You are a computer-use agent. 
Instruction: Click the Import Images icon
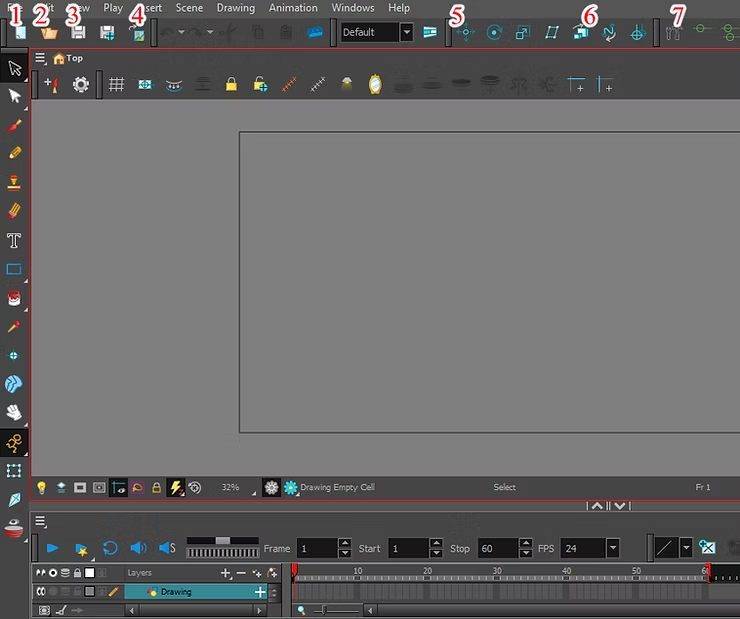point(137,33)
